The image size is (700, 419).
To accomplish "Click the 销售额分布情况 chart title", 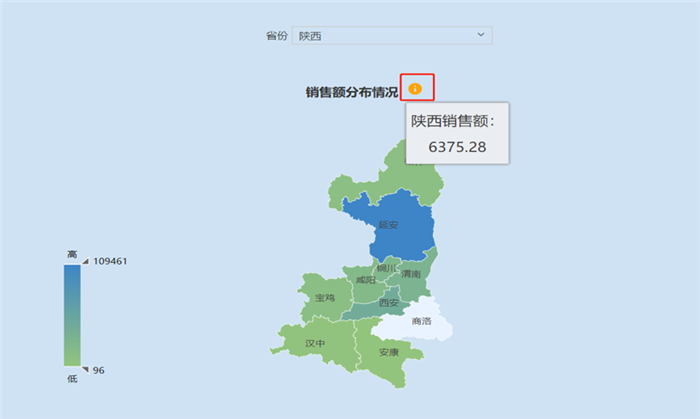I will click(x=352, y=92).
